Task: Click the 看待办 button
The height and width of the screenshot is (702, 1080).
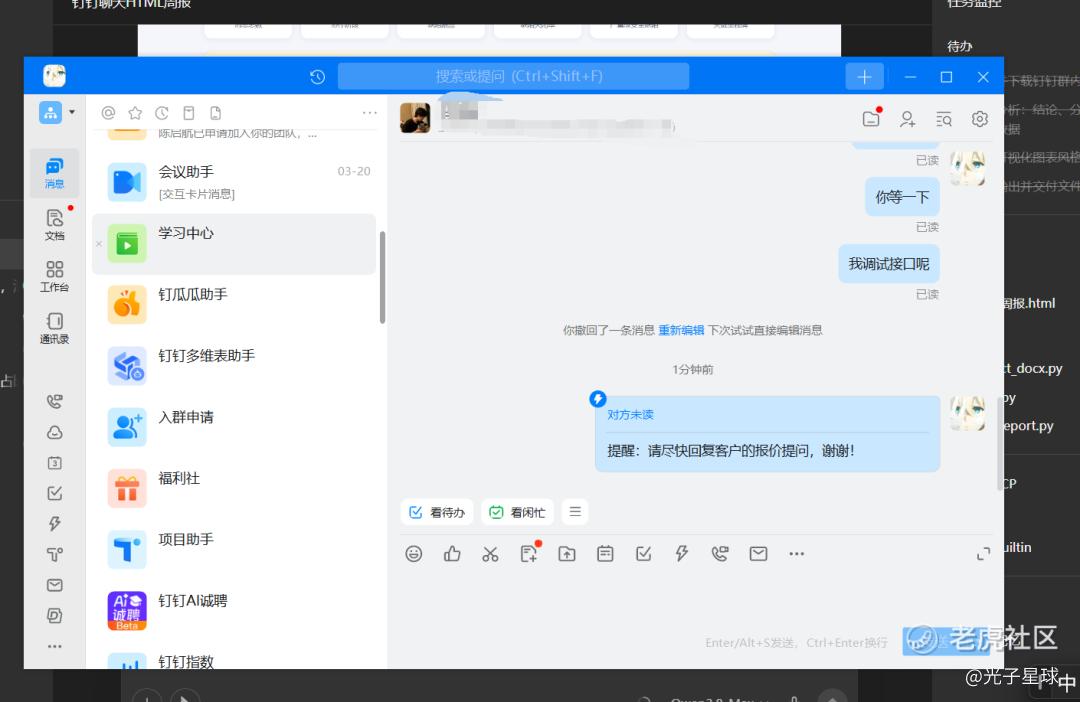Action: 437,512
